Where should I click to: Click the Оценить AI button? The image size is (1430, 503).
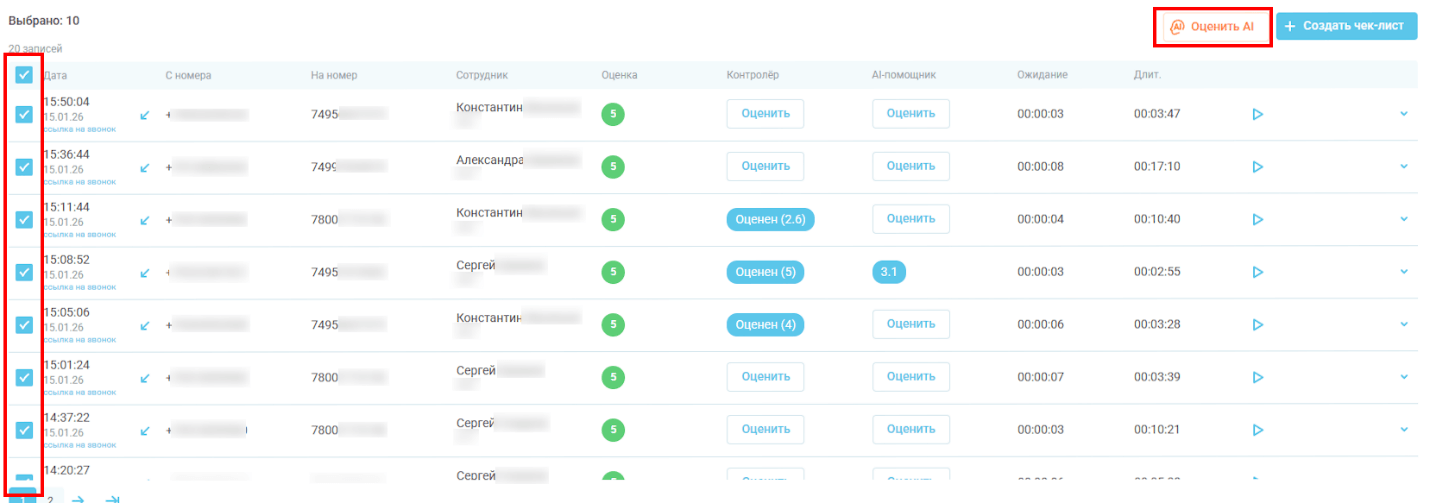[1212, 27]
